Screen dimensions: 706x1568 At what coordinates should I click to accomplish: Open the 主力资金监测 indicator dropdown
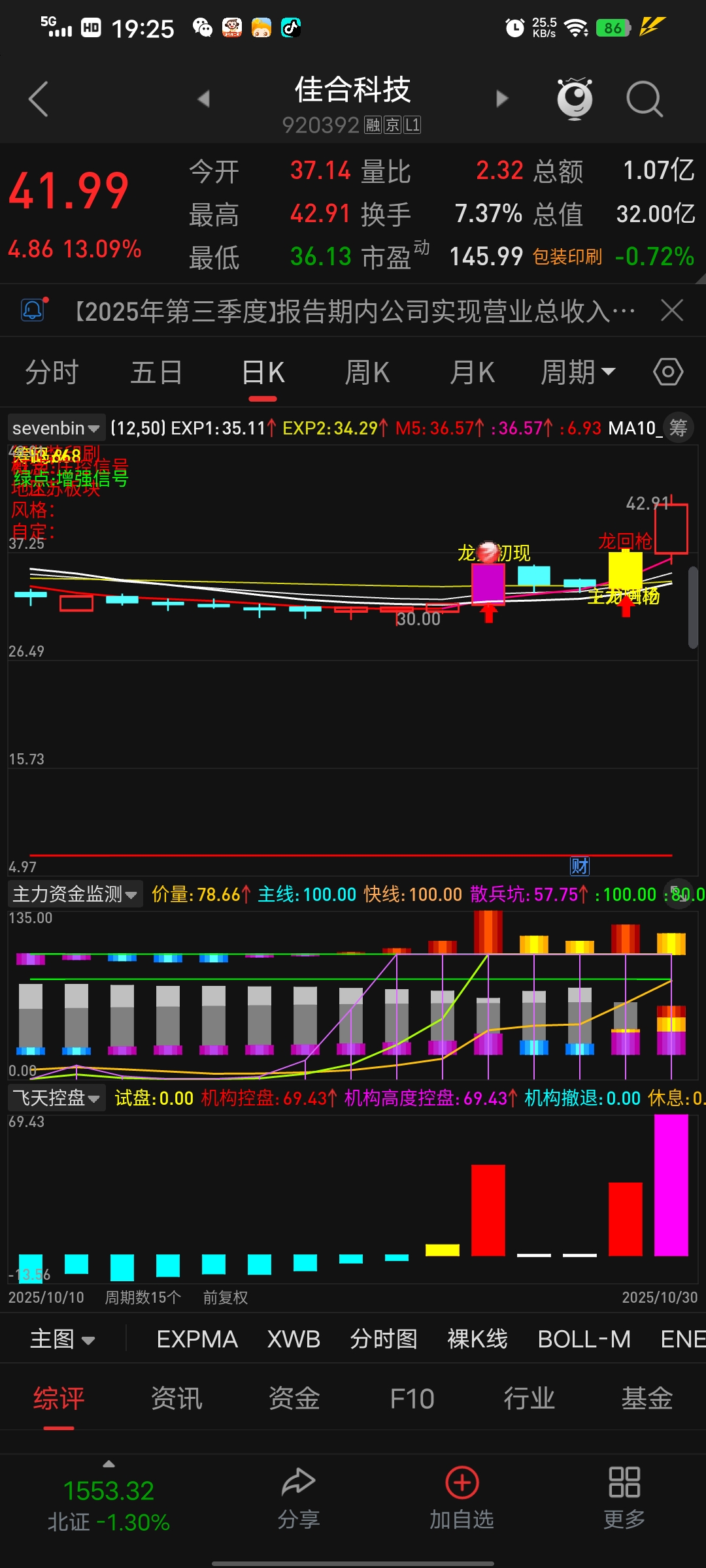click(75, 894)
